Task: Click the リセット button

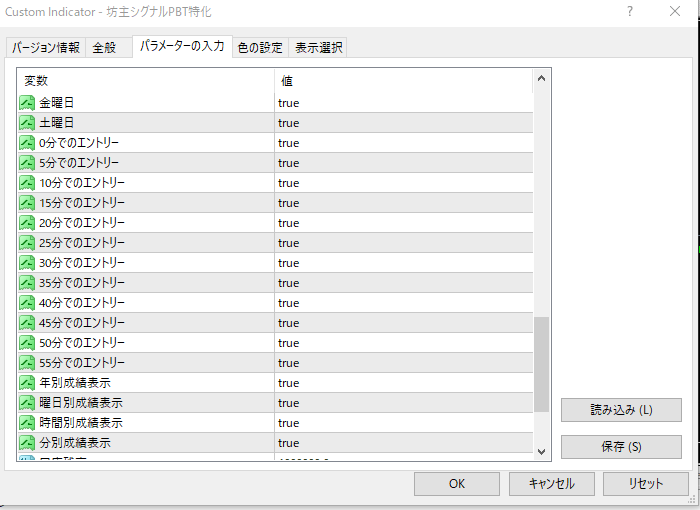Action: [x=646, y=484]
